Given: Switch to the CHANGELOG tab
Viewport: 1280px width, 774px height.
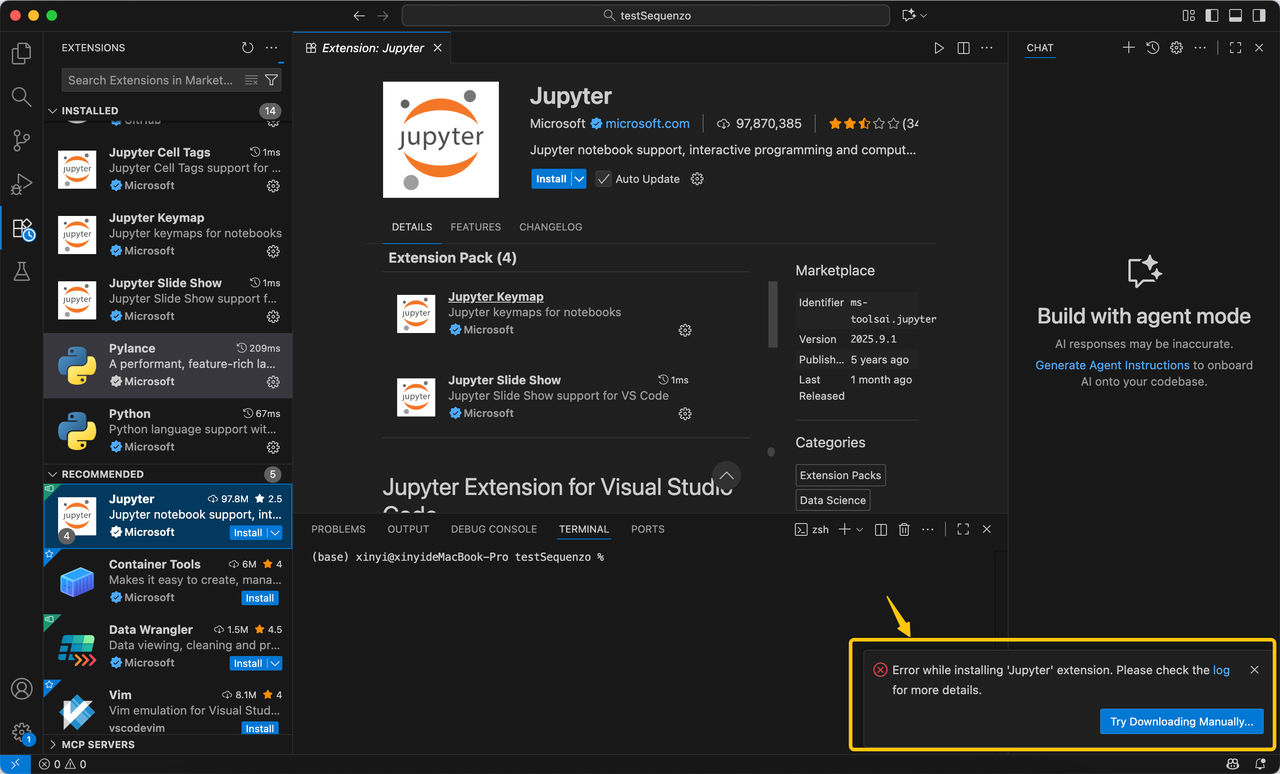Looking at the screenshot, I should [x=550, y=227].
